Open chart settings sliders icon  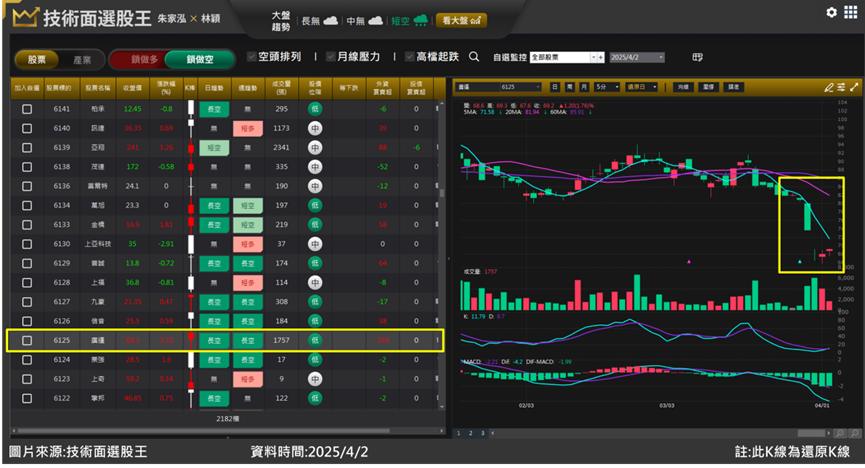[x=841, y=87]
